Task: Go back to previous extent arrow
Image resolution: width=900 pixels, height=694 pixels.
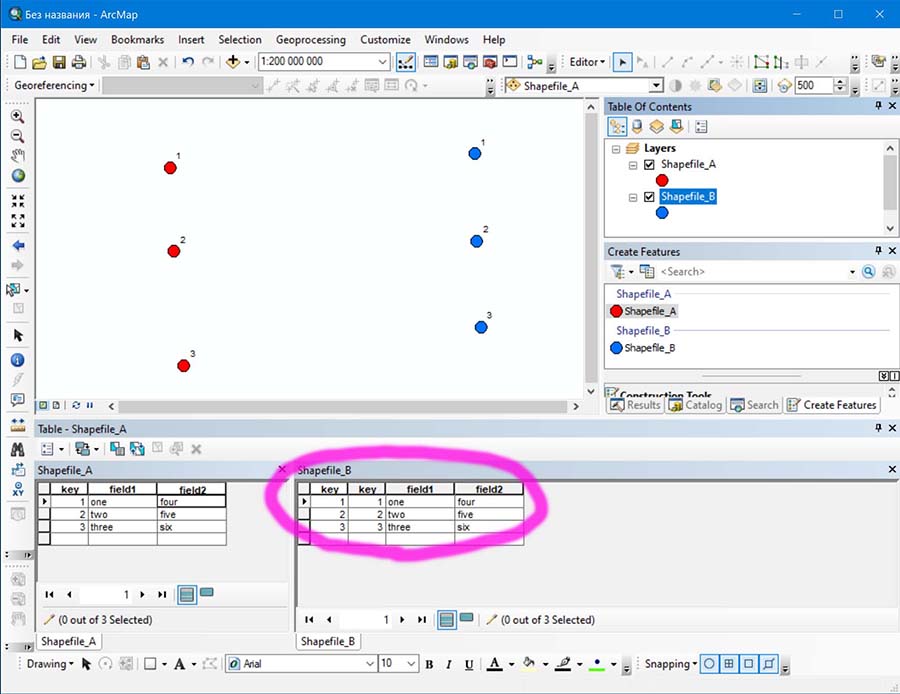Action: pyautogui.click(x=17, y=245)
